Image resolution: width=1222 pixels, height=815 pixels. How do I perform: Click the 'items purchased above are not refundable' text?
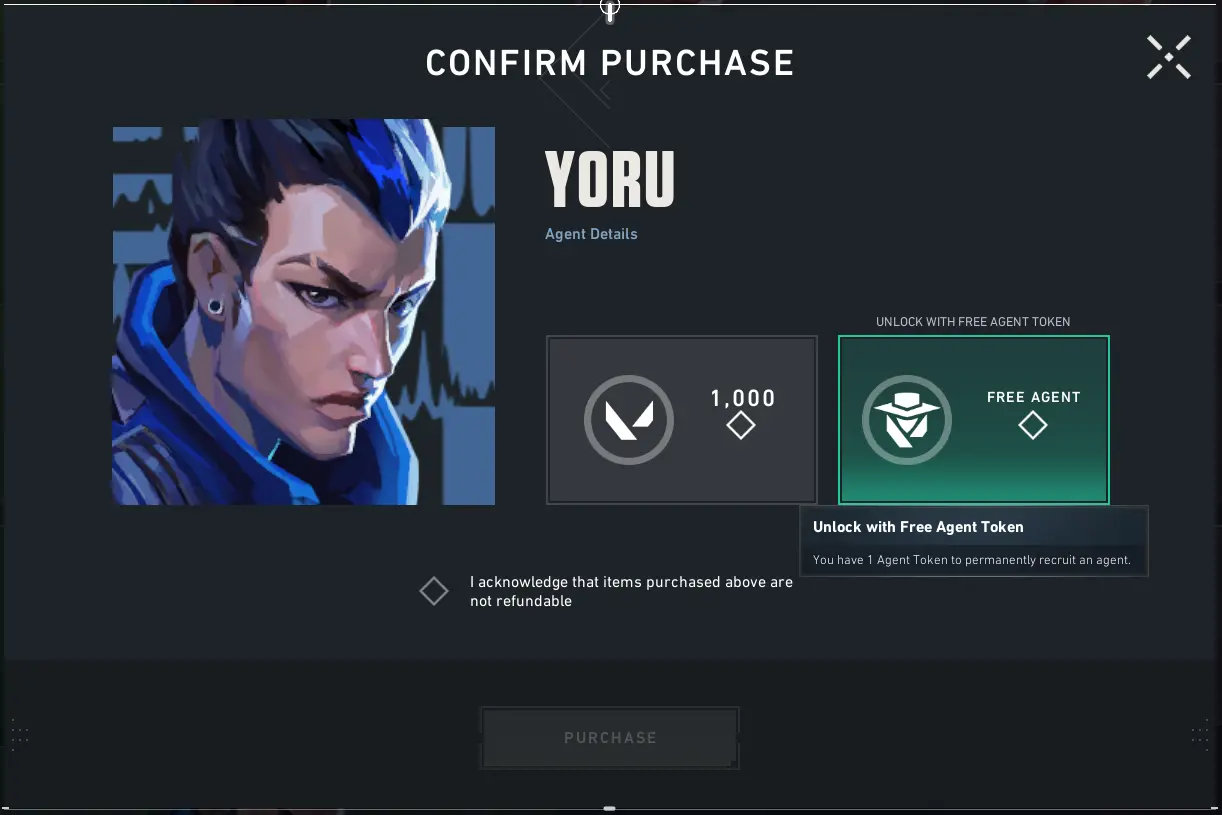pyautogui.click(x=631, y=591)
